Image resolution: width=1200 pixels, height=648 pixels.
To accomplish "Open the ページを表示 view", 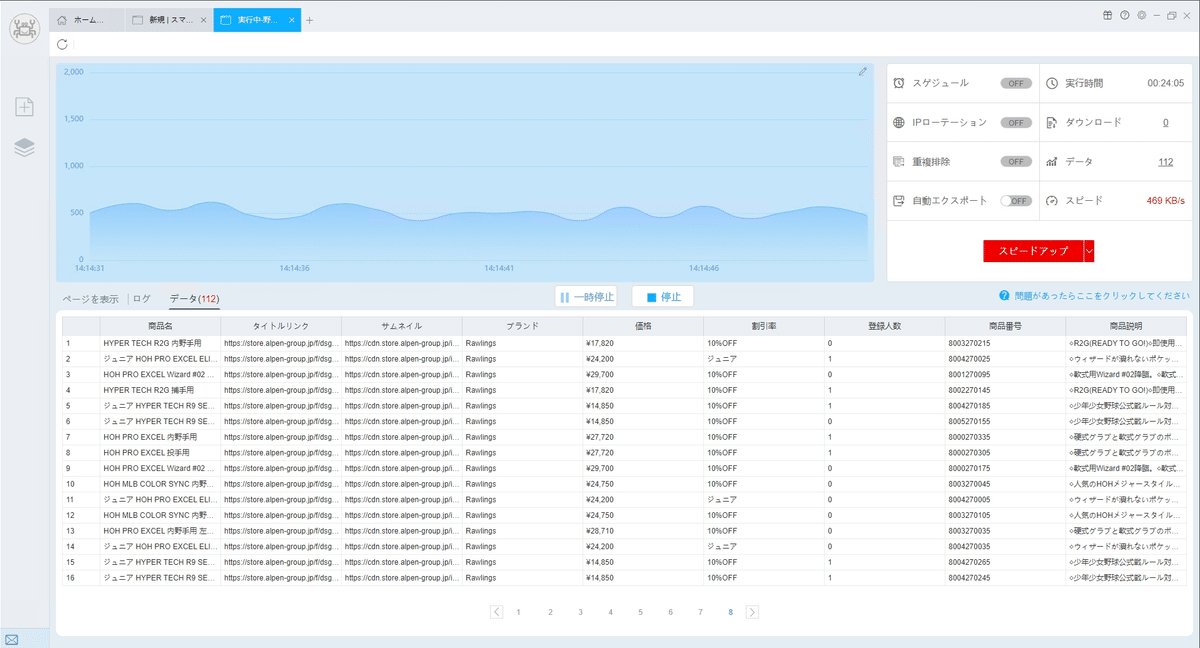I will click(90, 299).
